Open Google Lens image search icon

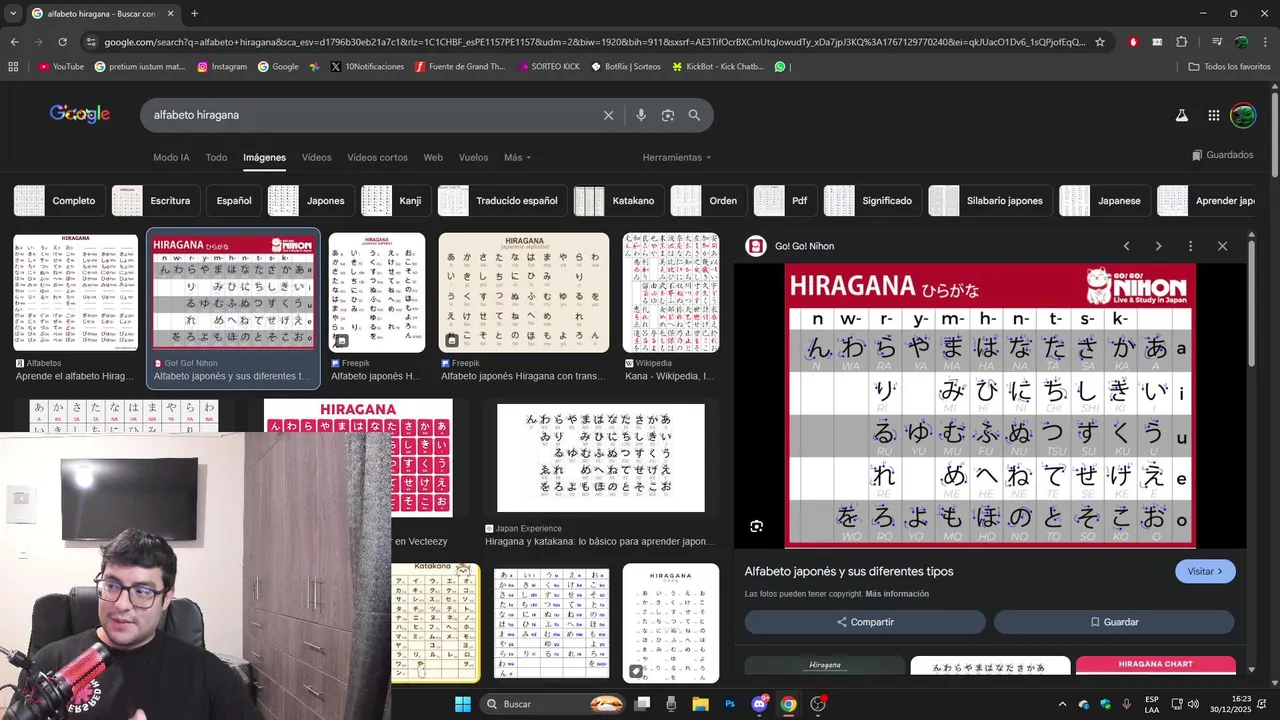tap(668, 115)
